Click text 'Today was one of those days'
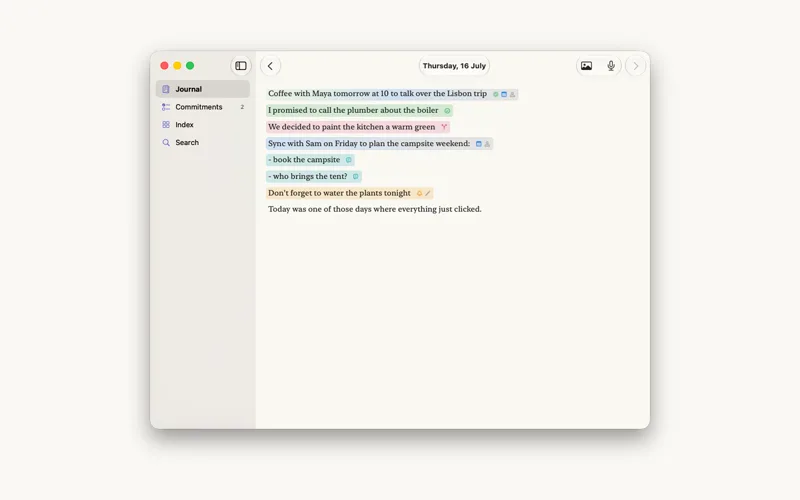800x500 pixels. [x=374, y=209]
